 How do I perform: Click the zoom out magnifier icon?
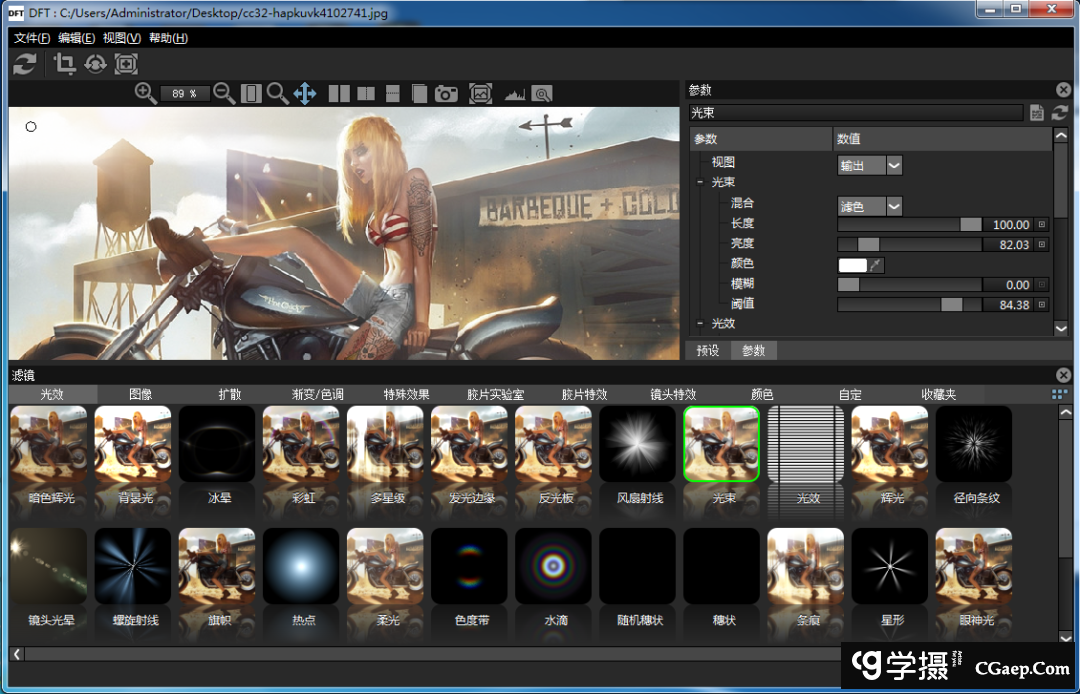(x=224, y=94)
